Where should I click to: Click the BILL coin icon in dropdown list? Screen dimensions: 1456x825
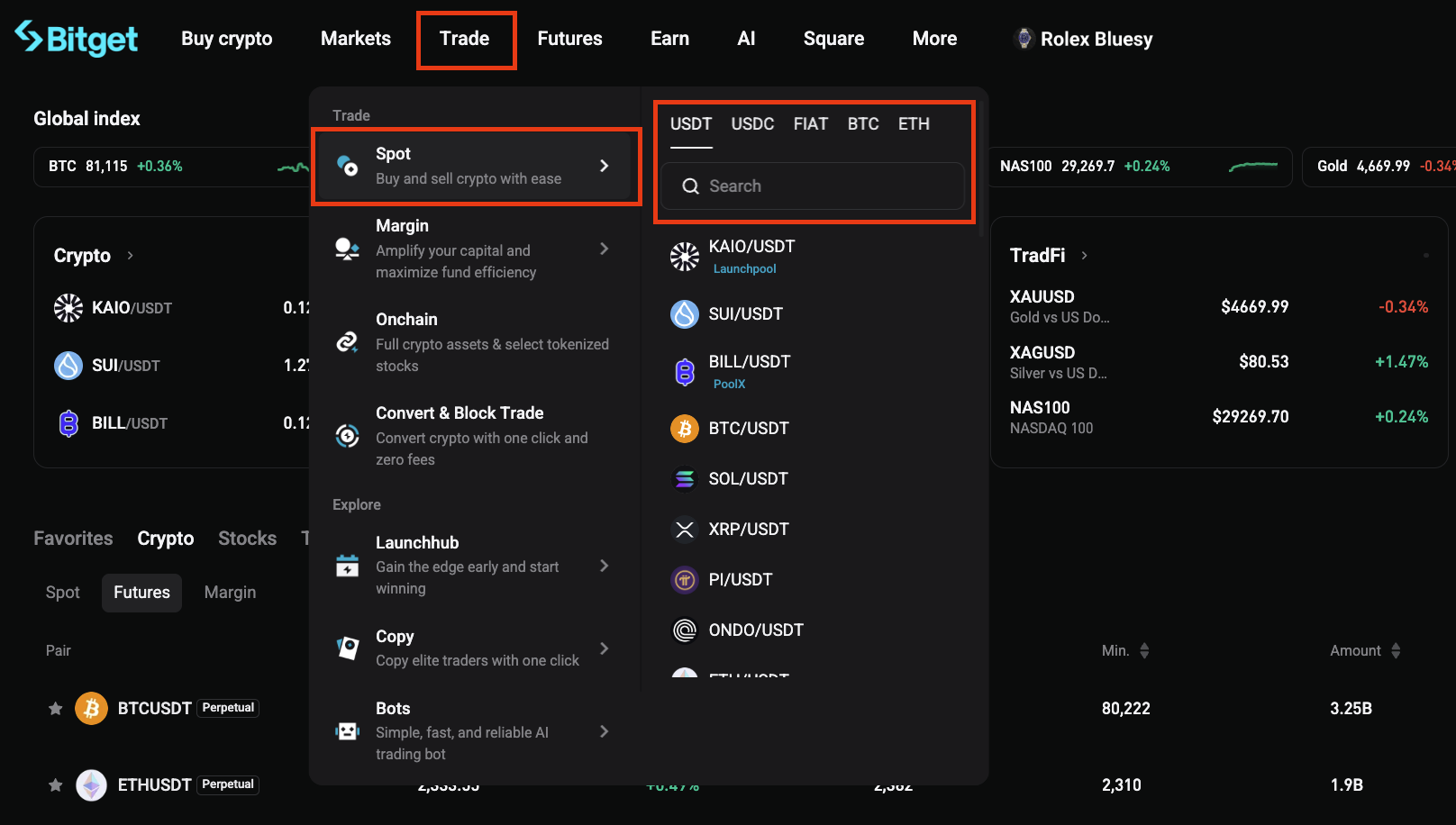click(685, 372)
